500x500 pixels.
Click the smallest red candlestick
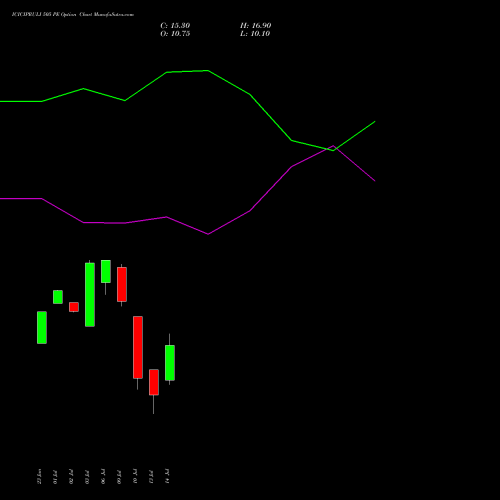[74, 307]
